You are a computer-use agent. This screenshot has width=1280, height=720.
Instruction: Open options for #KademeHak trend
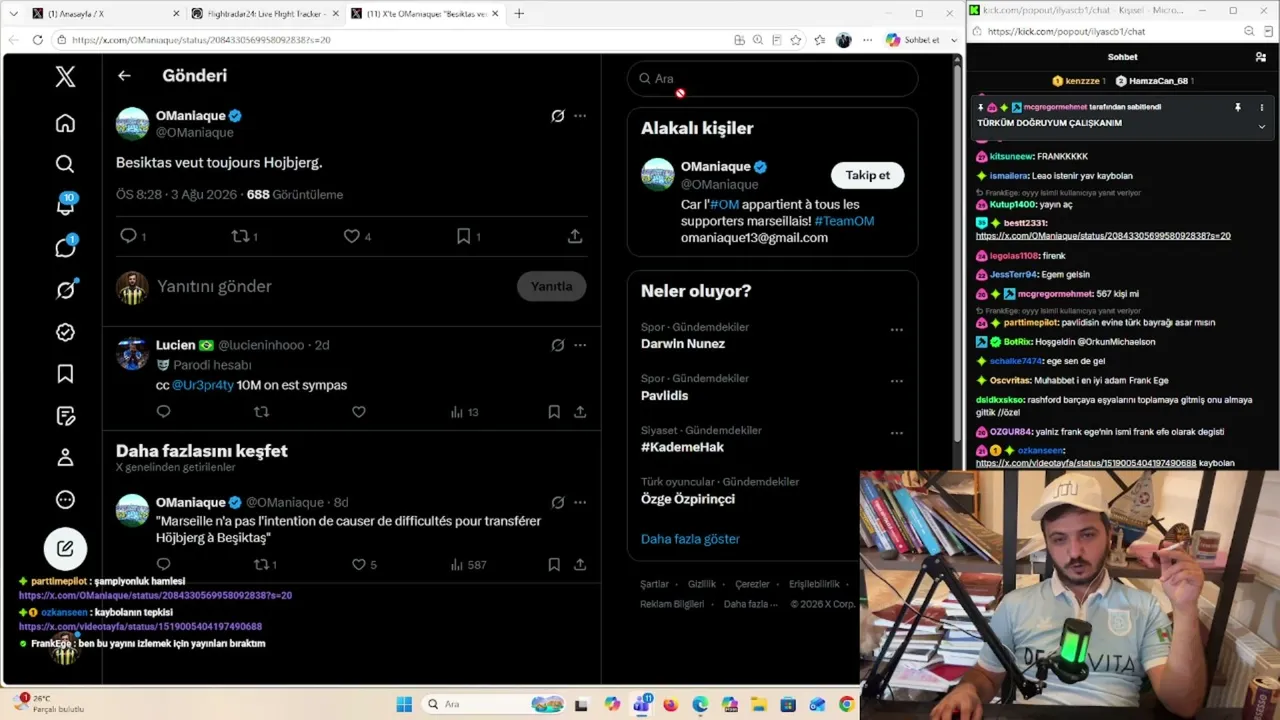(897, 433)
